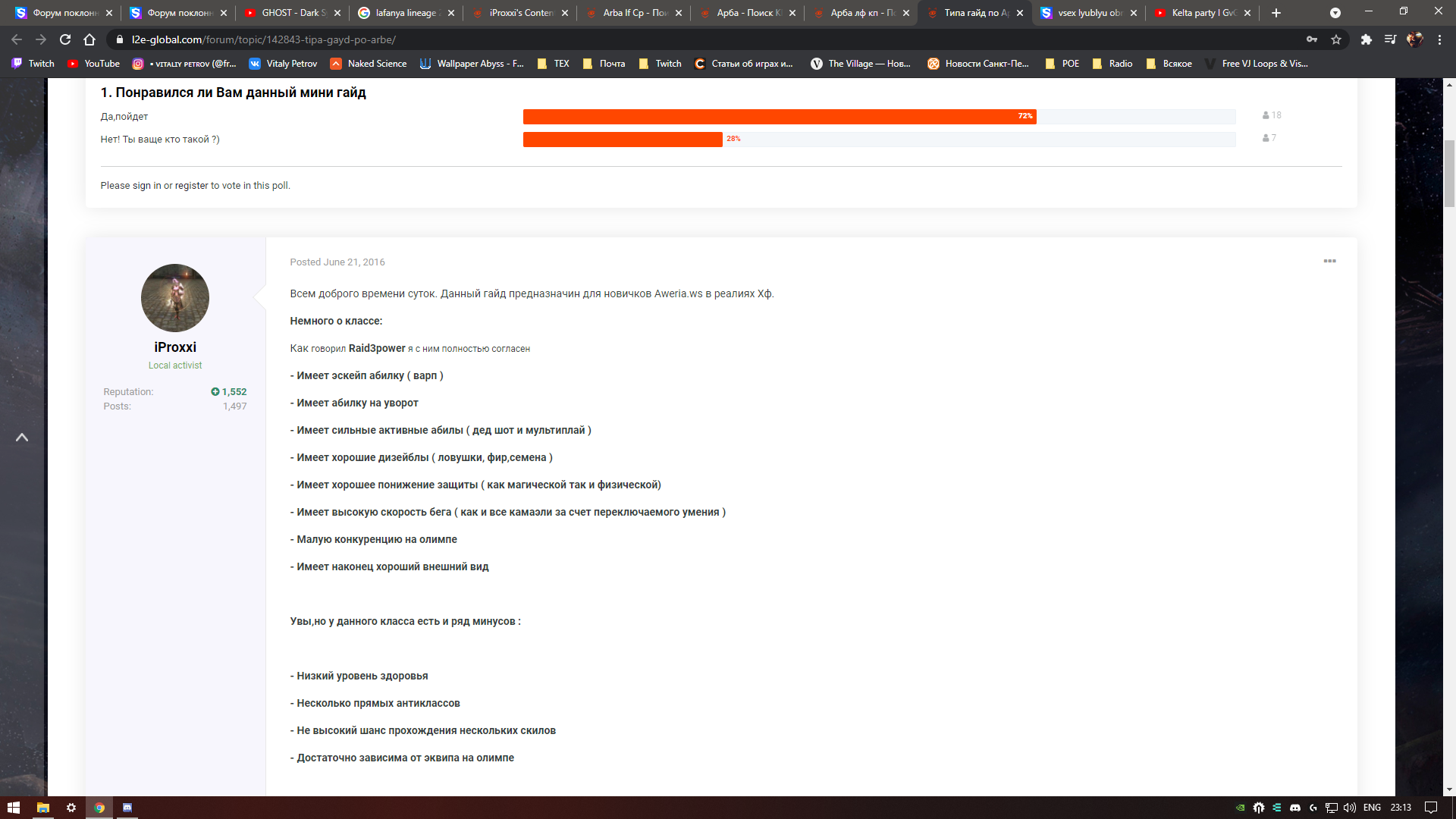Click the browser Home icon
The width and height of the screenshot is (1456, 819).
tap(89, 39)
